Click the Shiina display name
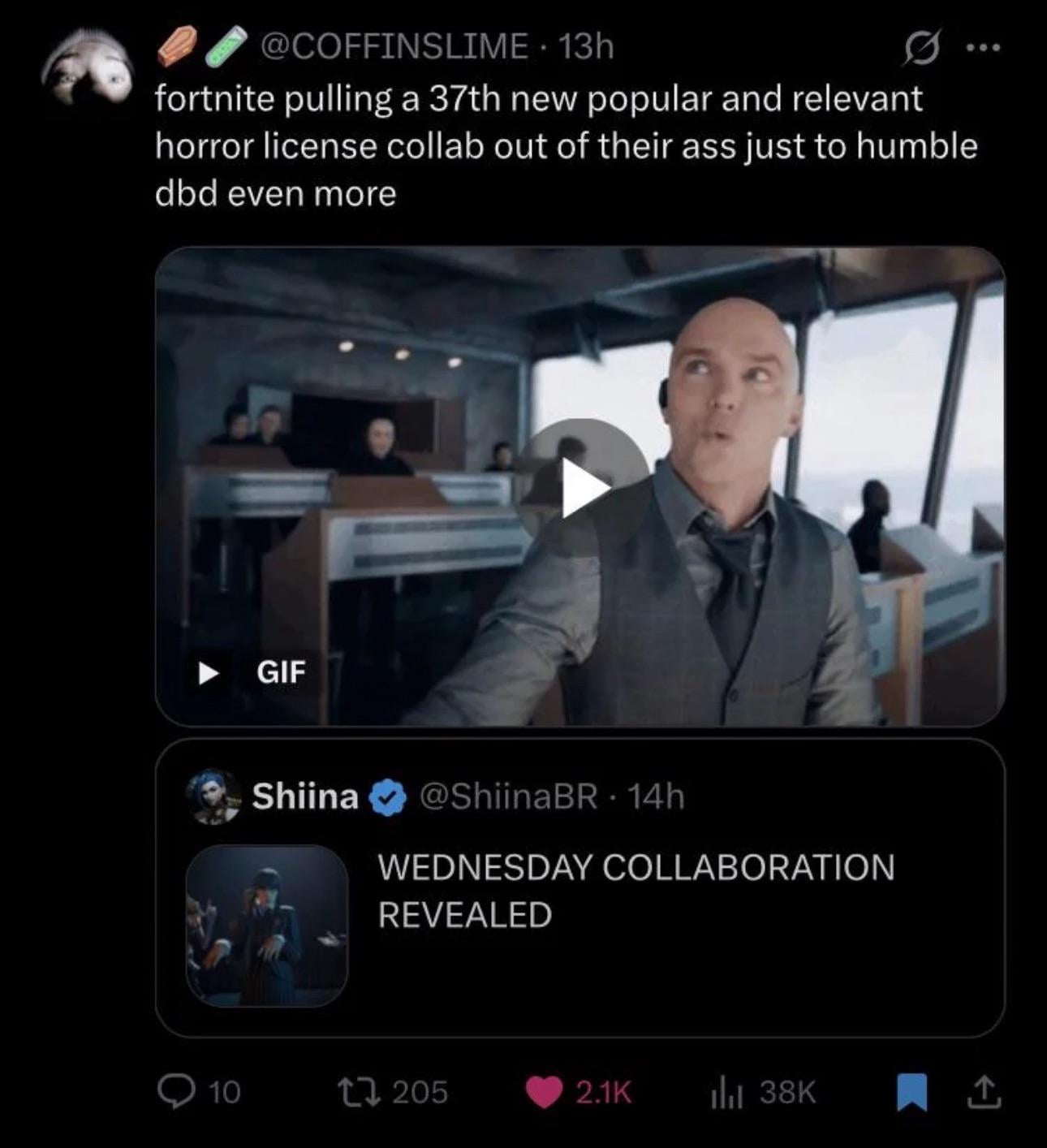Screen dimensions: 1047x1148 pyautogui.click(x=305, y=796)
